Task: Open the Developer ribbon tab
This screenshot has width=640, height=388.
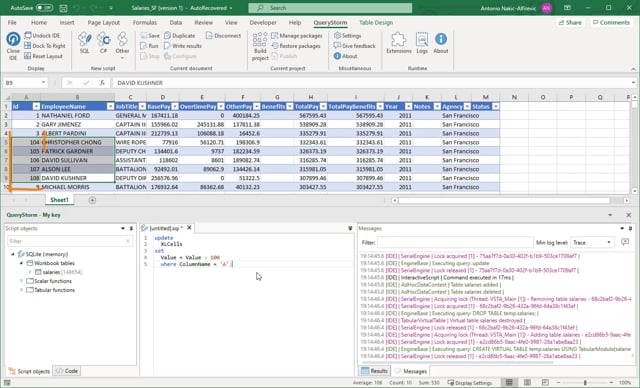Action: [263, 22]
